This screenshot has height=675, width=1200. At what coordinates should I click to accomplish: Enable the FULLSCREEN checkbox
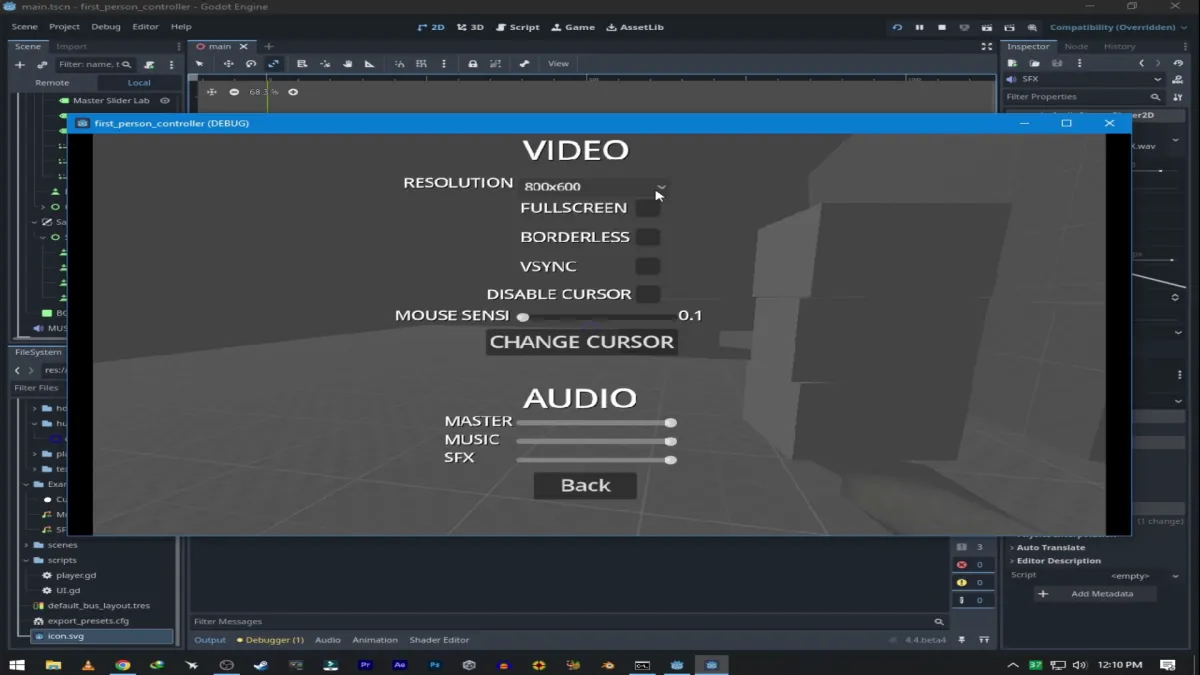pos(648,208)
